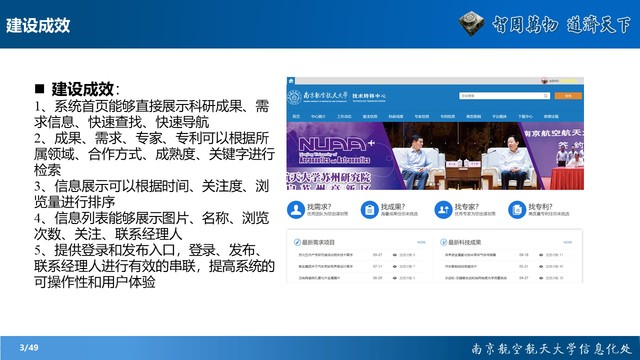Click the first nav menu item 首页
The width and height of the screenshot is (640, 360).
pyautogui.click(x=296, y=117)
